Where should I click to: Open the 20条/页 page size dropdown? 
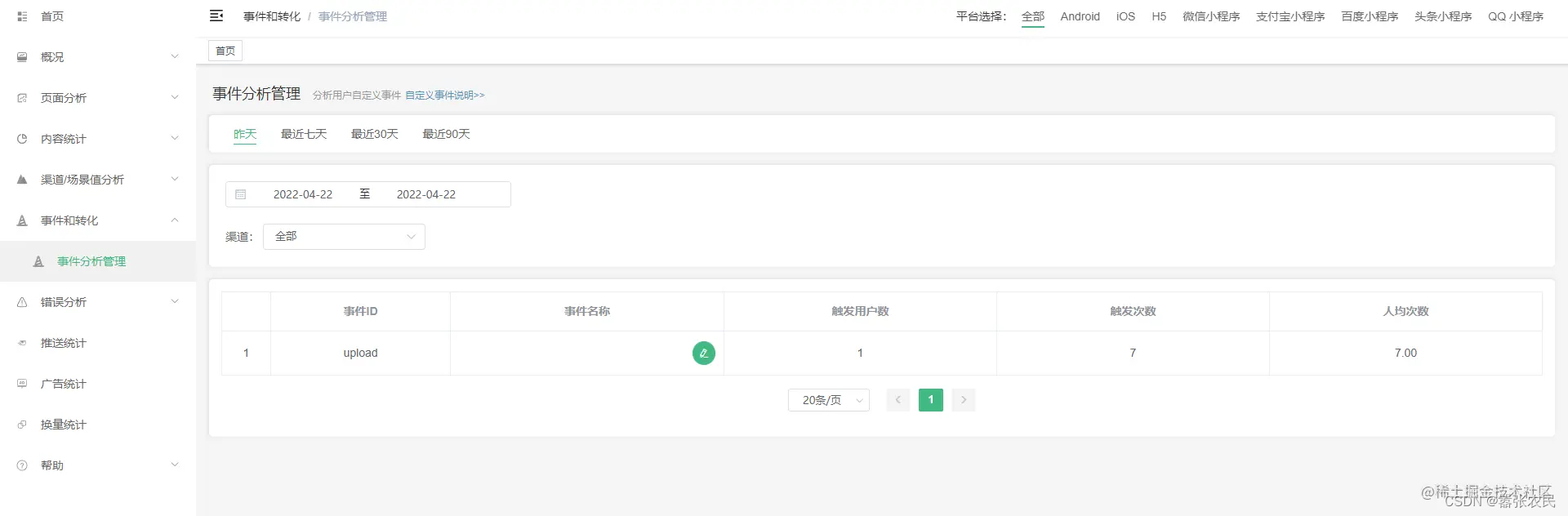[x=829, y=400]
